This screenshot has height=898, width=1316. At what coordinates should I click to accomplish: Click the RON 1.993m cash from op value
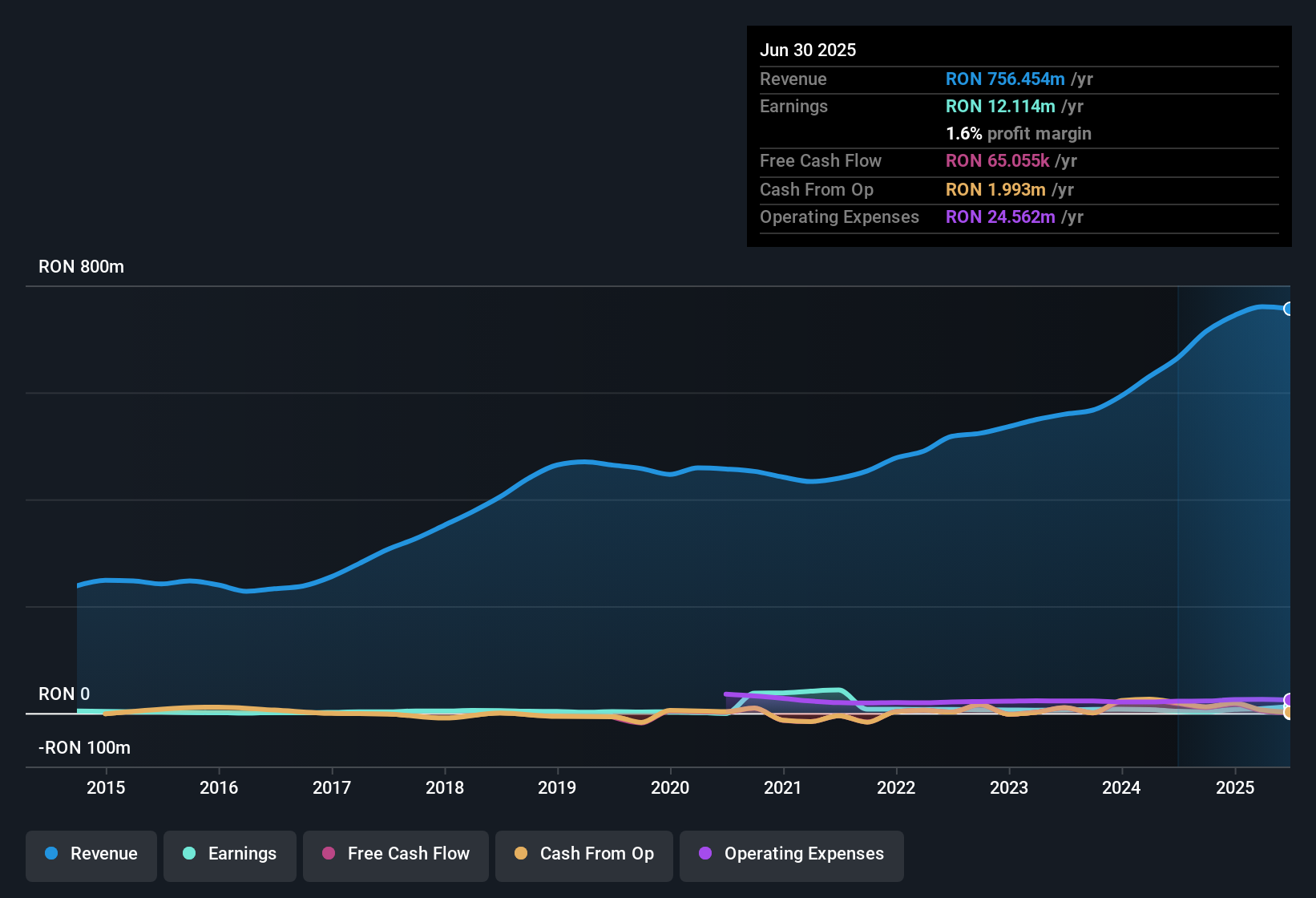tap(995, 189)
